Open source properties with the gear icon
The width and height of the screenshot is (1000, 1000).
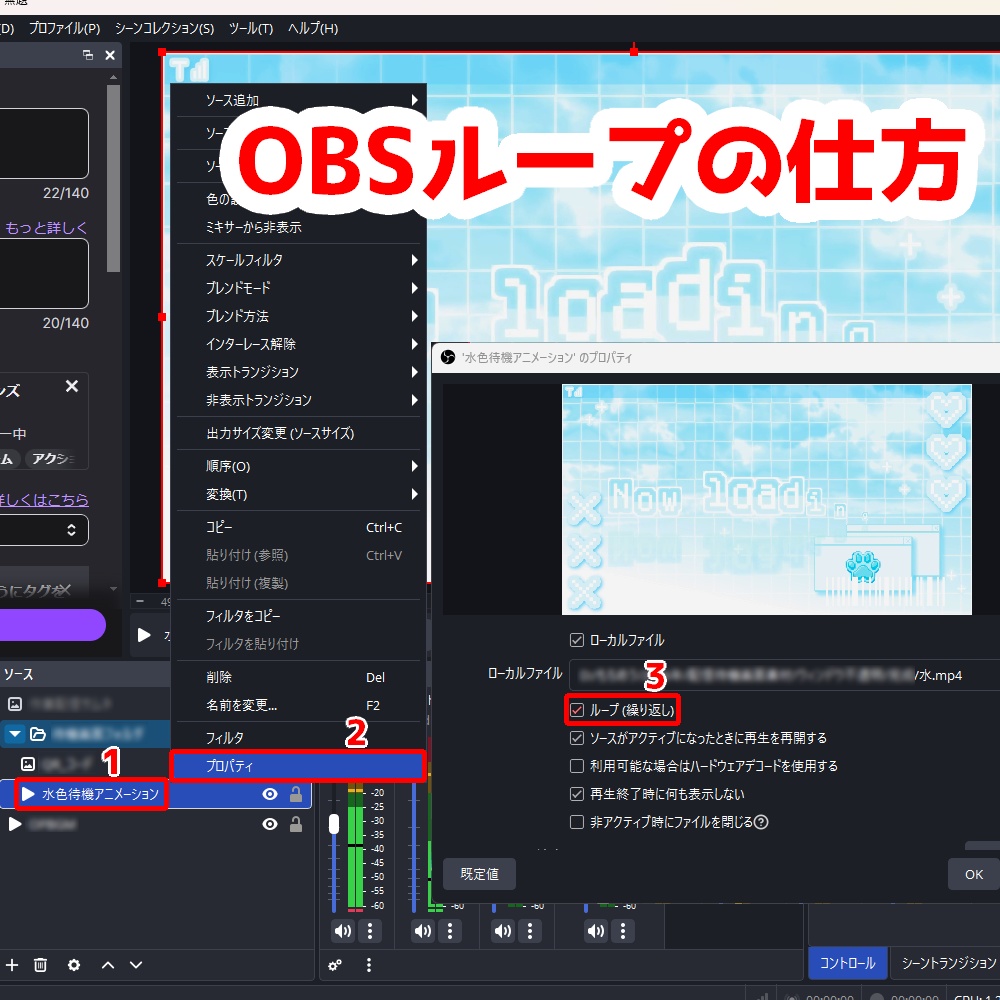72,965
